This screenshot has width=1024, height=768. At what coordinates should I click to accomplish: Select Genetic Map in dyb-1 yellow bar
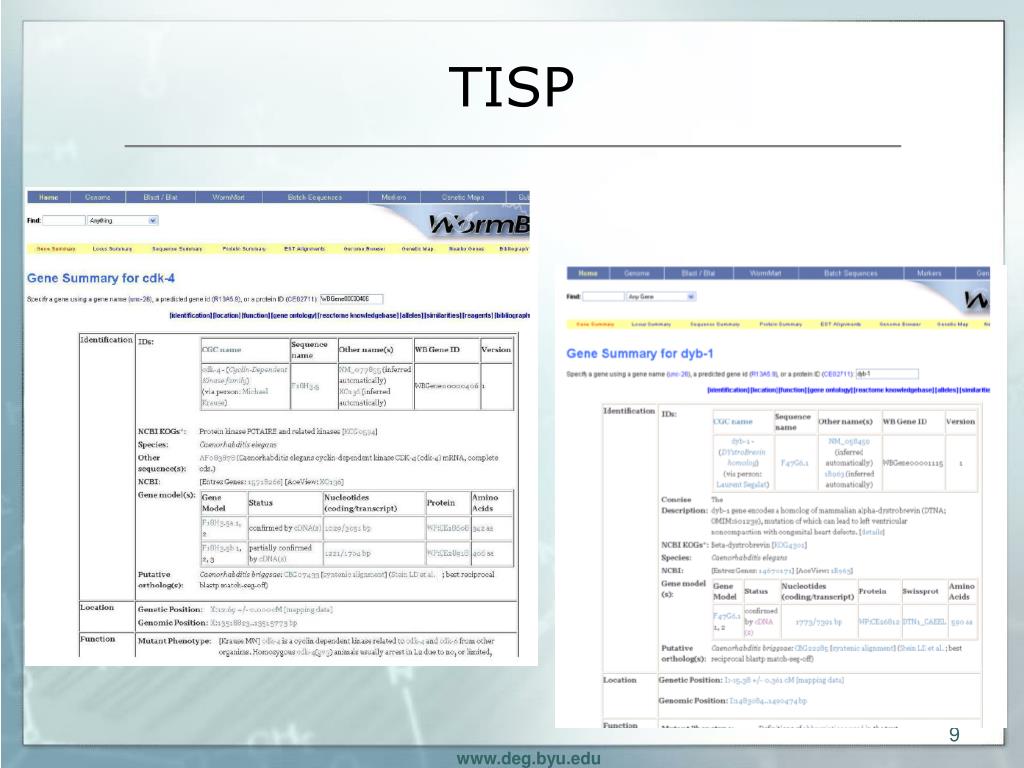(952, 325)
